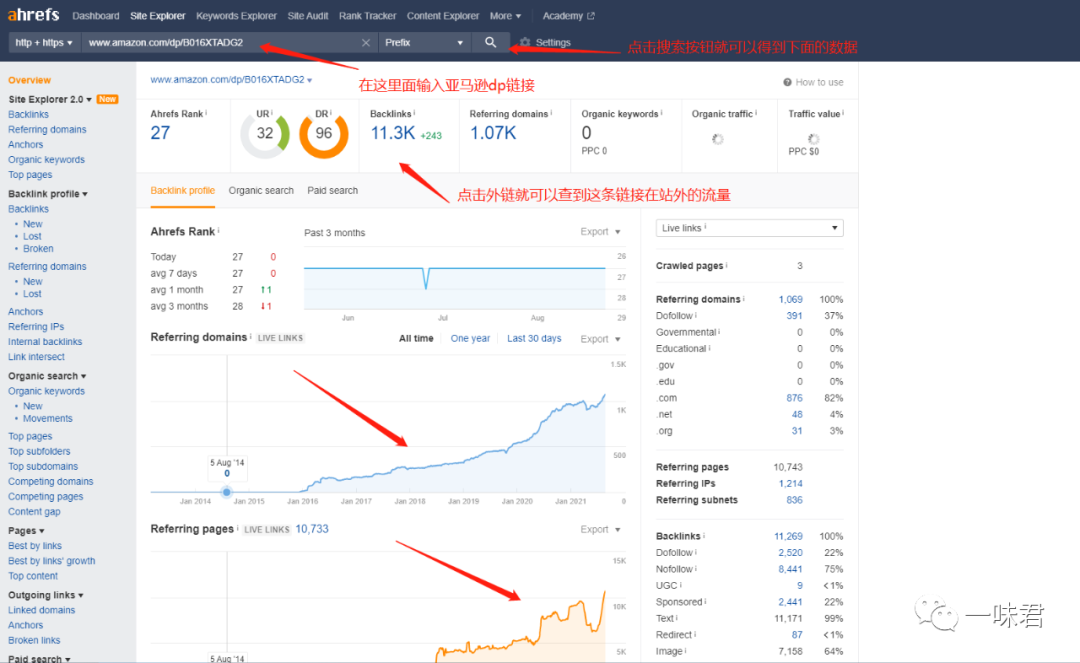
Task: Open the More menu dropdown
Action: 505,16
